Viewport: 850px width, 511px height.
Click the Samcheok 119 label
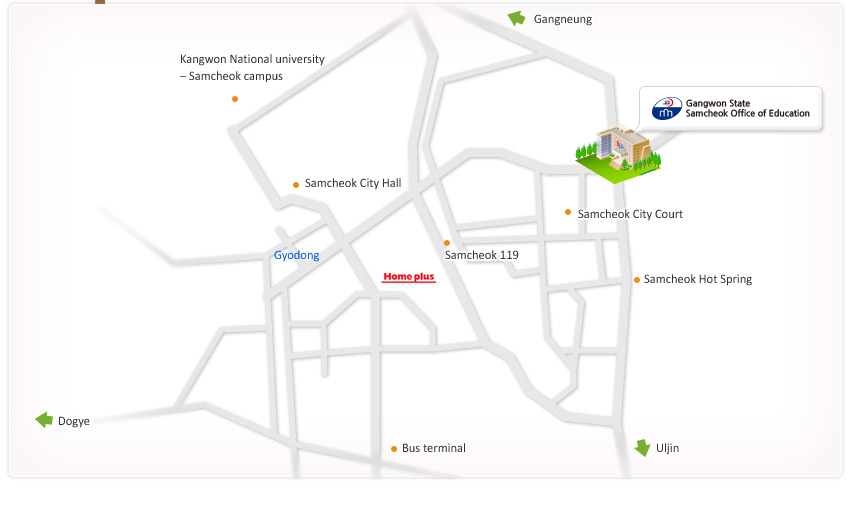tap(481, 255)
